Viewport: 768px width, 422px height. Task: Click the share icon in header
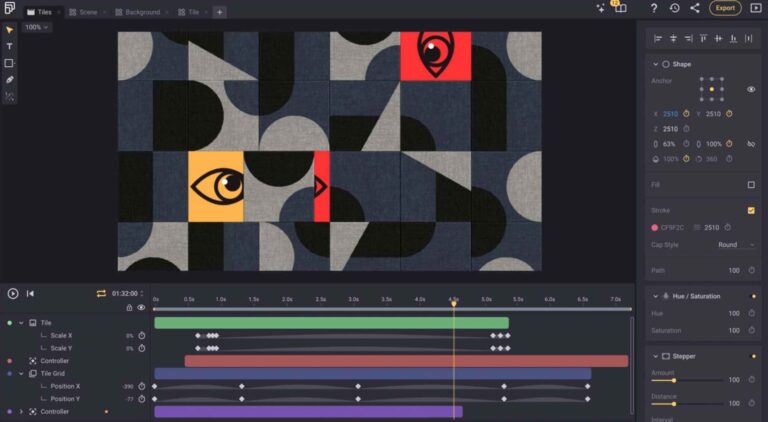(695, 8)
